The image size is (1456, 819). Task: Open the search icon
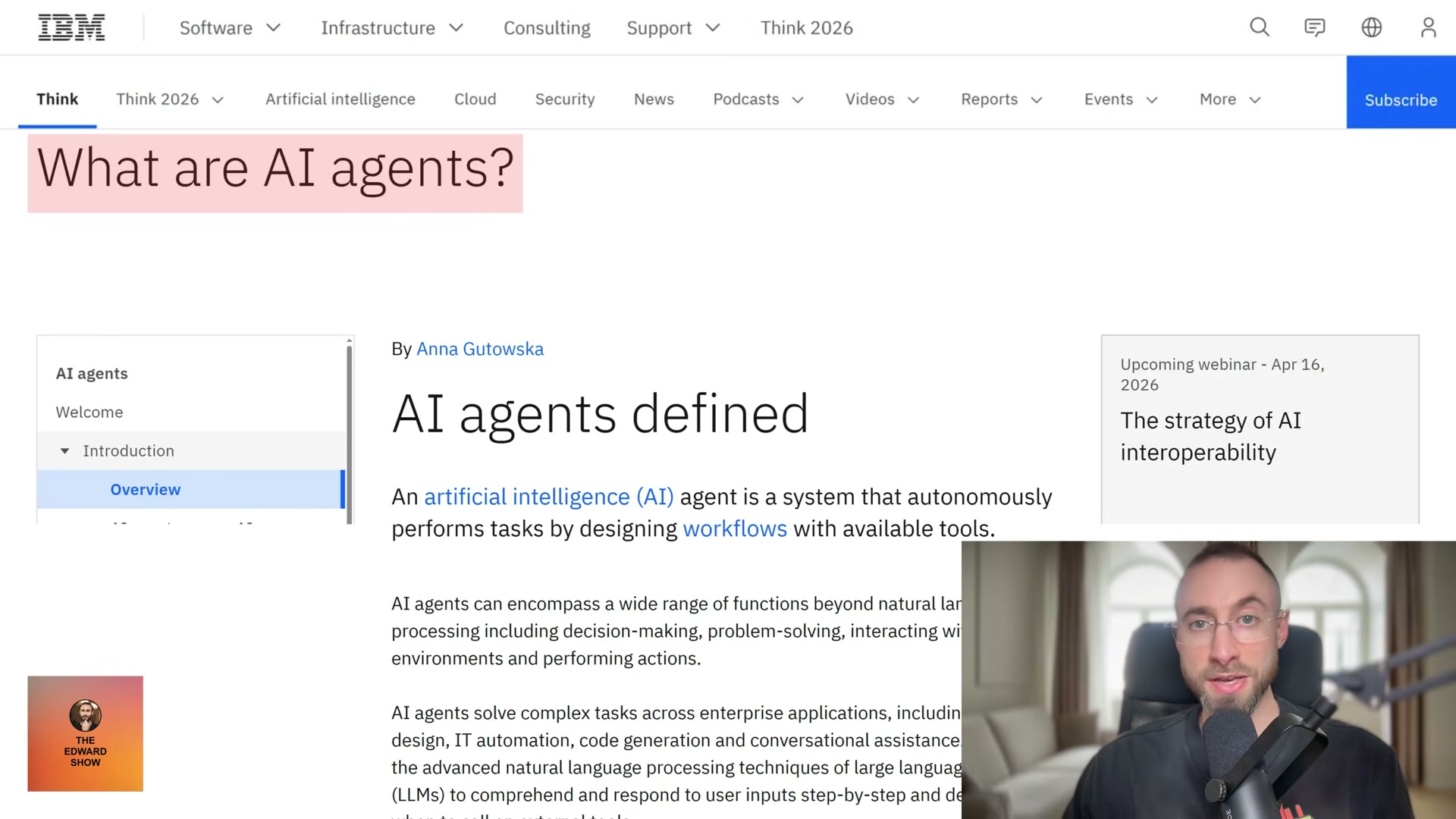[1259, 27]
